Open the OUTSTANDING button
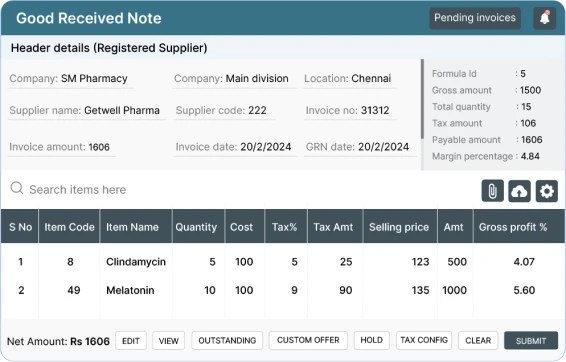 (x=227, y=340)
